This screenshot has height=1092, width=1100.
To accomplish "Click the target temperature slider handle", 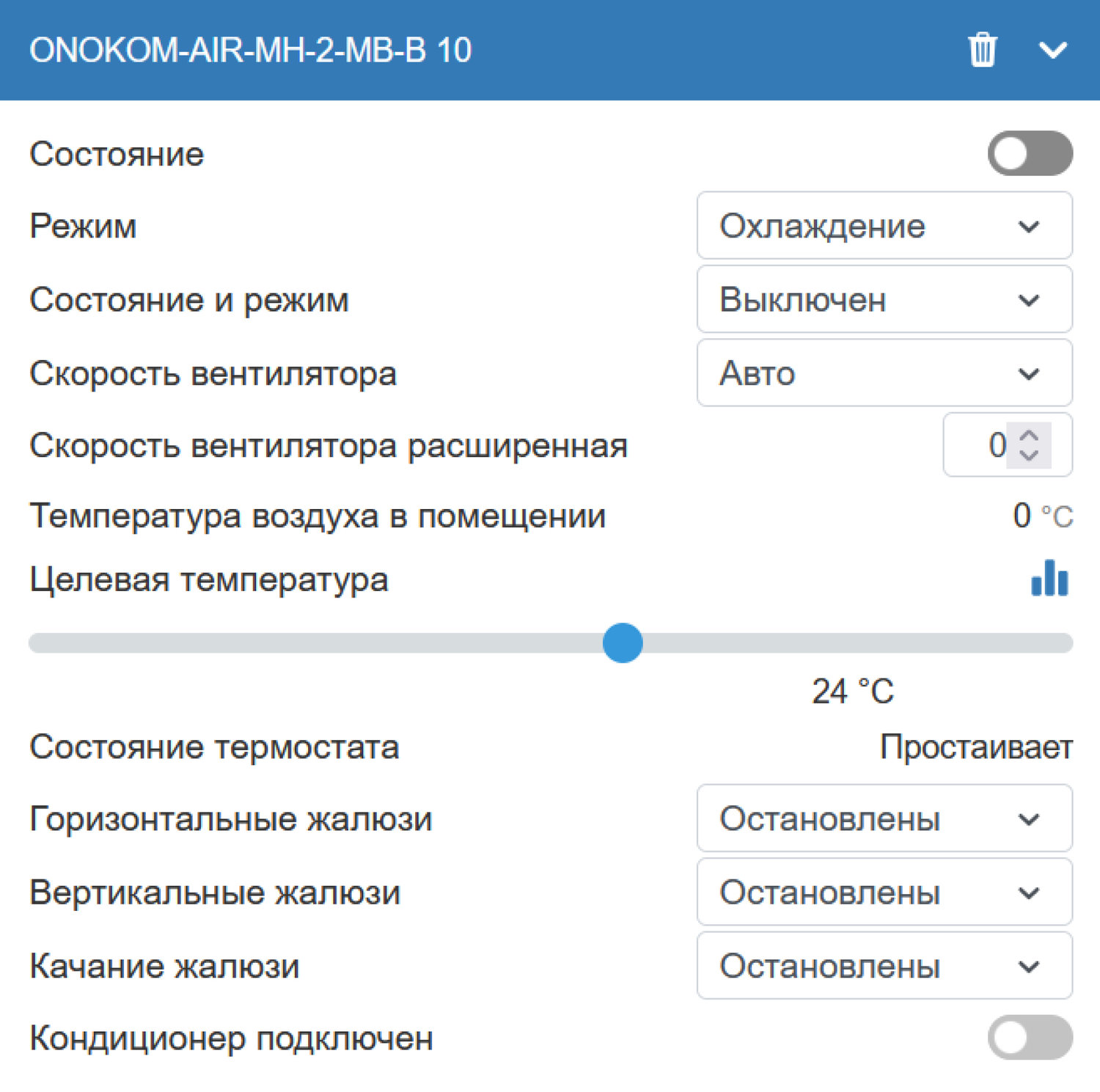I will 623,643.
